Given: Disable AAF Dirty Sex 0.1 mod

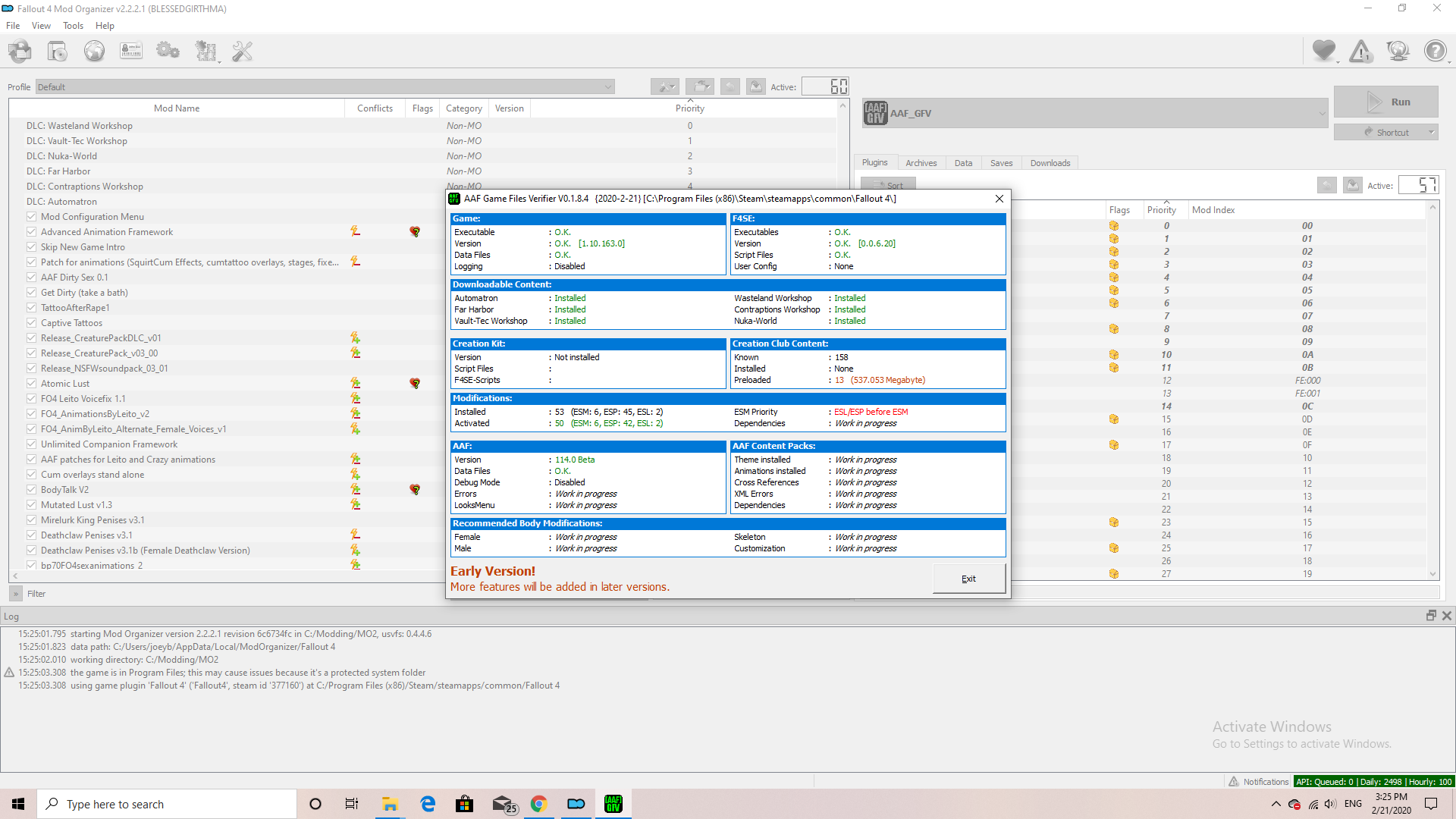Looking at the screenshot, I should coord(32,277).
